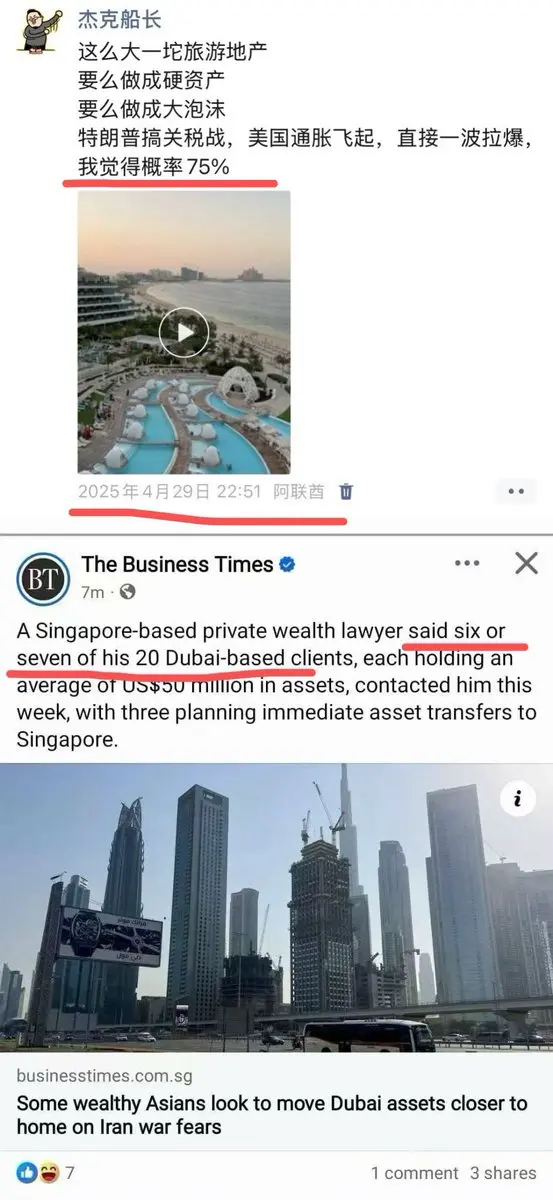This screenshot has height=1200, width=553.
Task: Click the 7m post time
Action: coord(93,593)
